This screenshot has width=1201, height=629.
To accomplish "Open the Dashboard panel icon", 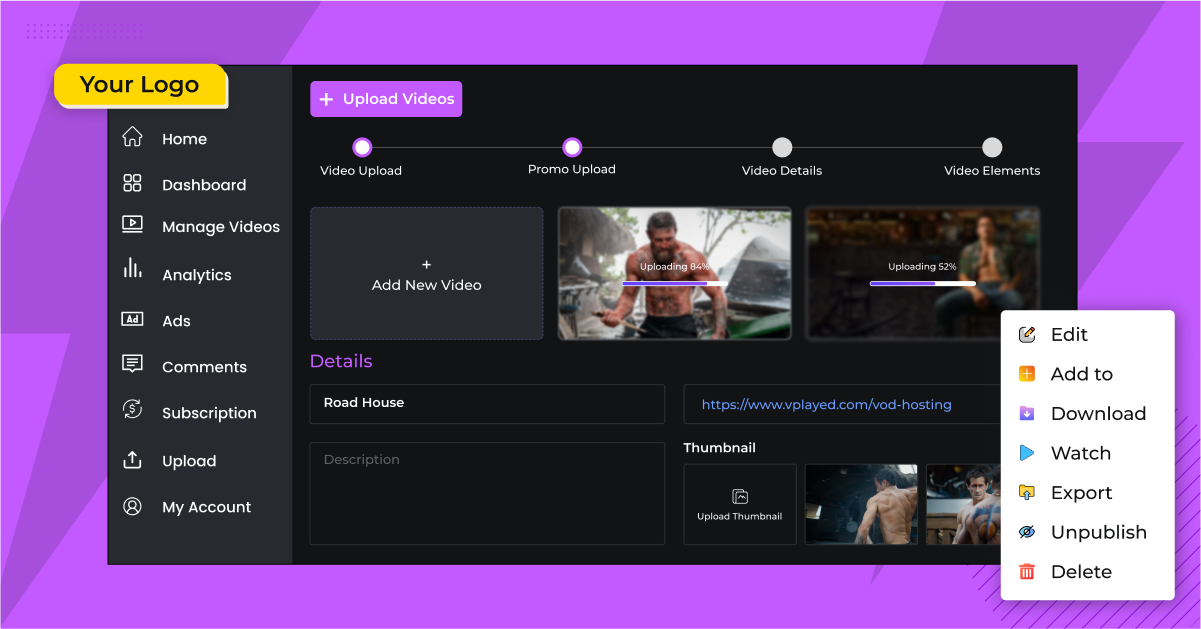I will [132, 184].
